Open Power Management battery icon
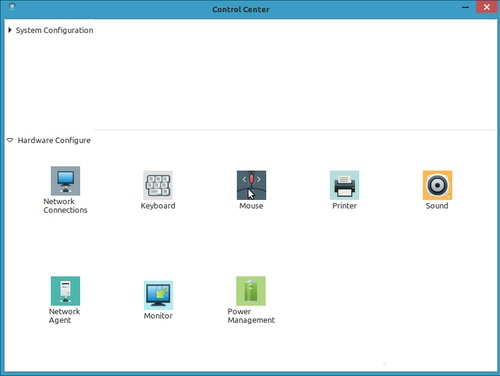 [x=251, y=291]
